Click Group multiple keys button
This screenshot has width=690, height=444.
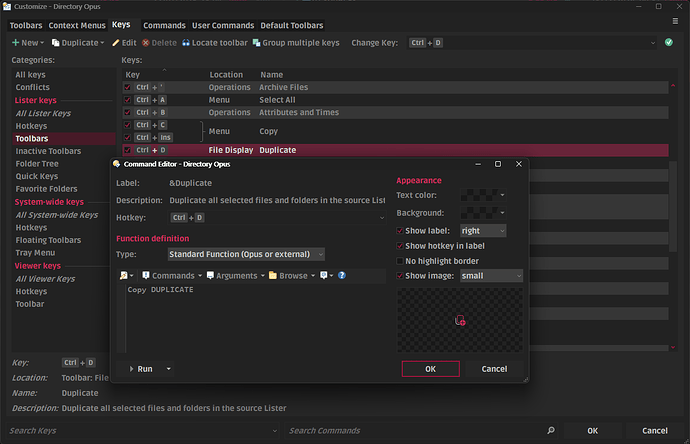(x=296, y=43)
